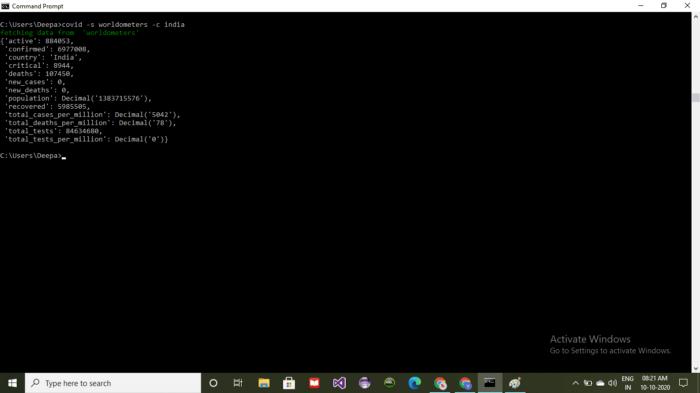
Task: Click the 'confirmed': 6977008 output line
Action: [x=47, y=49]
